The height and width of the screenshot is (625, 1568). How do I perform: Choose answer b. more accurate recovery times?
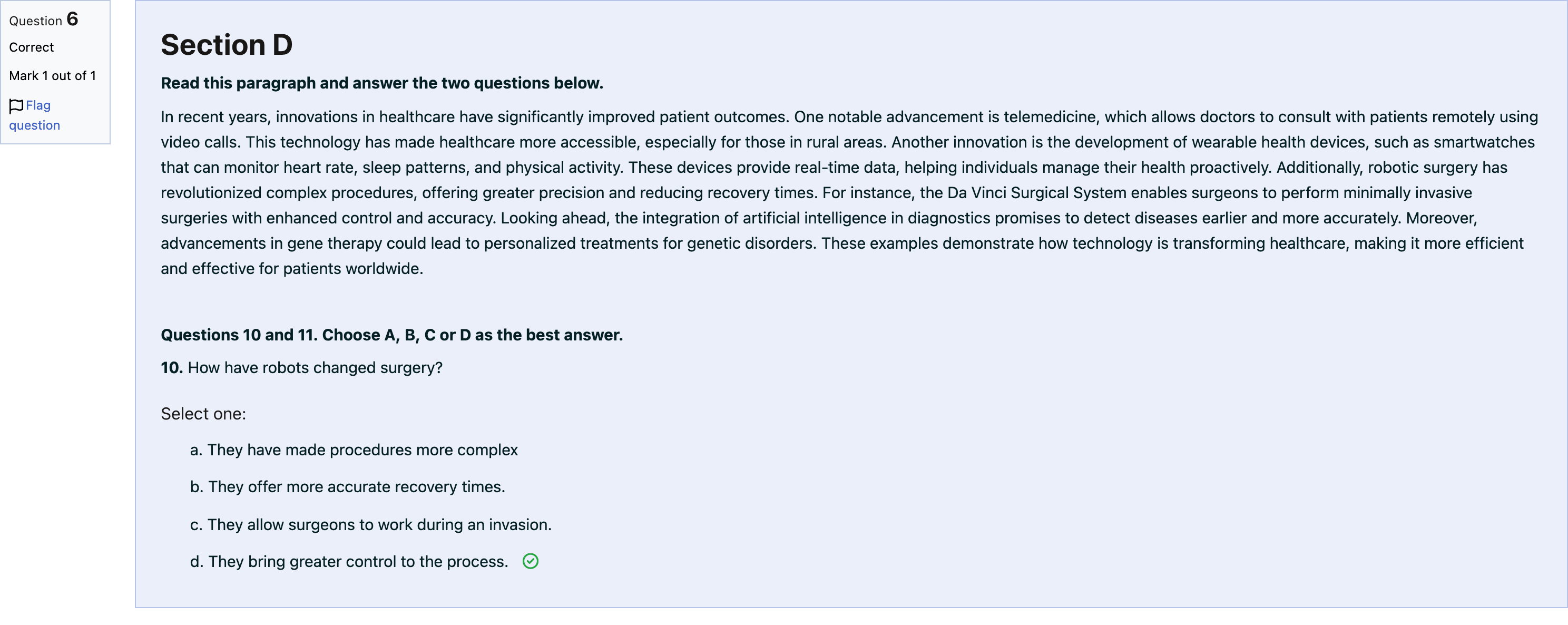click(x=348, y=487)
